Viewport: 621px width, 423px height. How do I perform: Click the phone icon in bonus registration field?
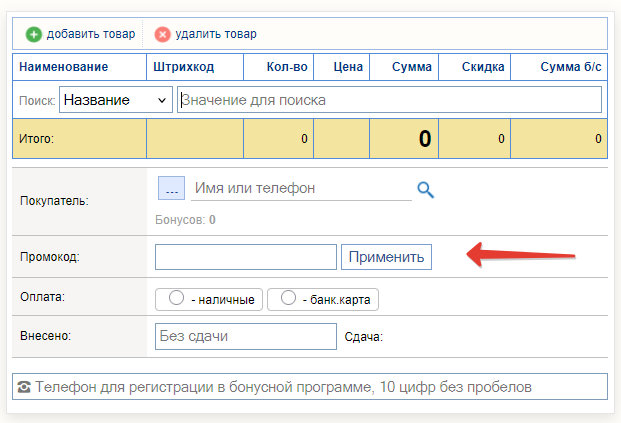(24, 387)
